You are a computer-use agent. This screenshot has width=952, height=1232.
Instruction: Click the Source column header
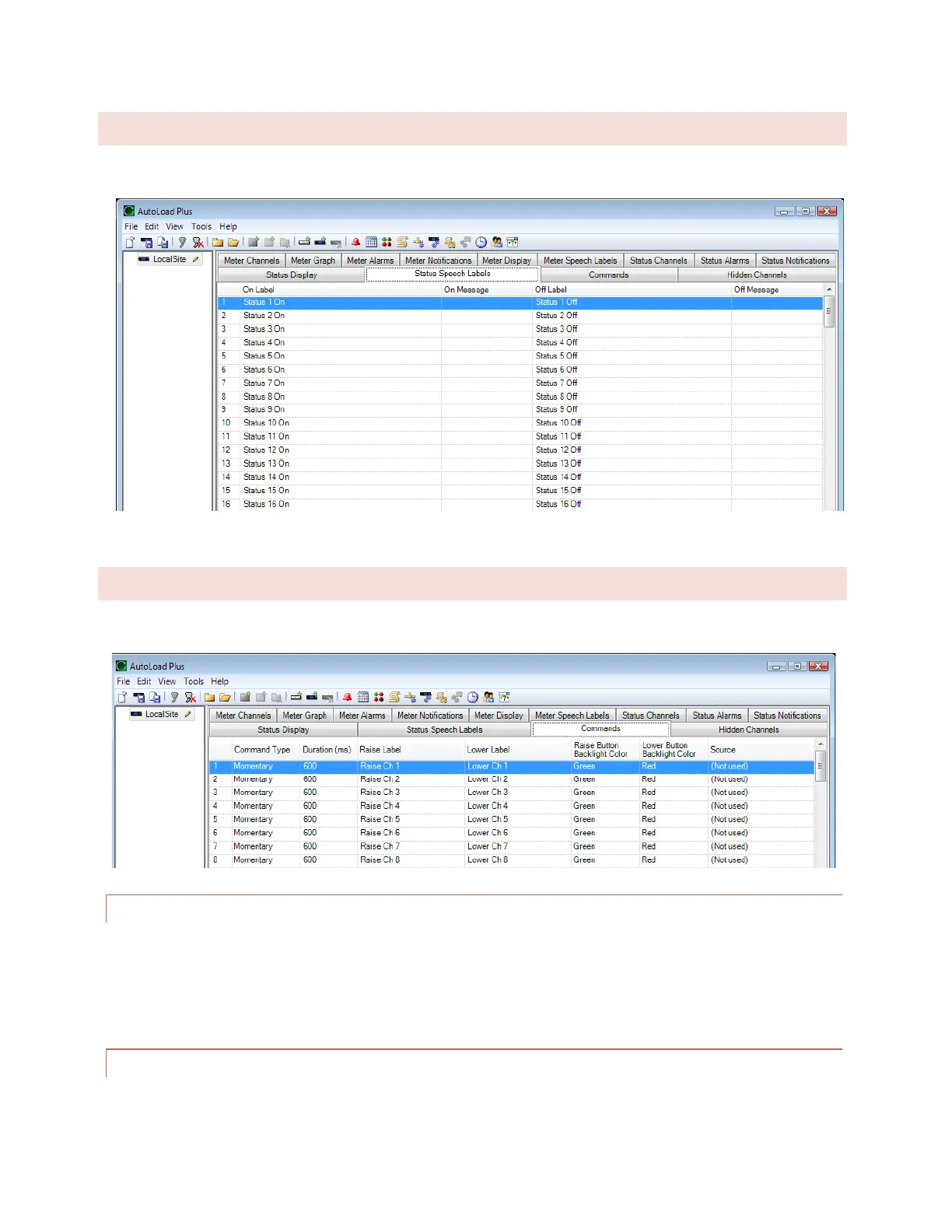(761, 750)
